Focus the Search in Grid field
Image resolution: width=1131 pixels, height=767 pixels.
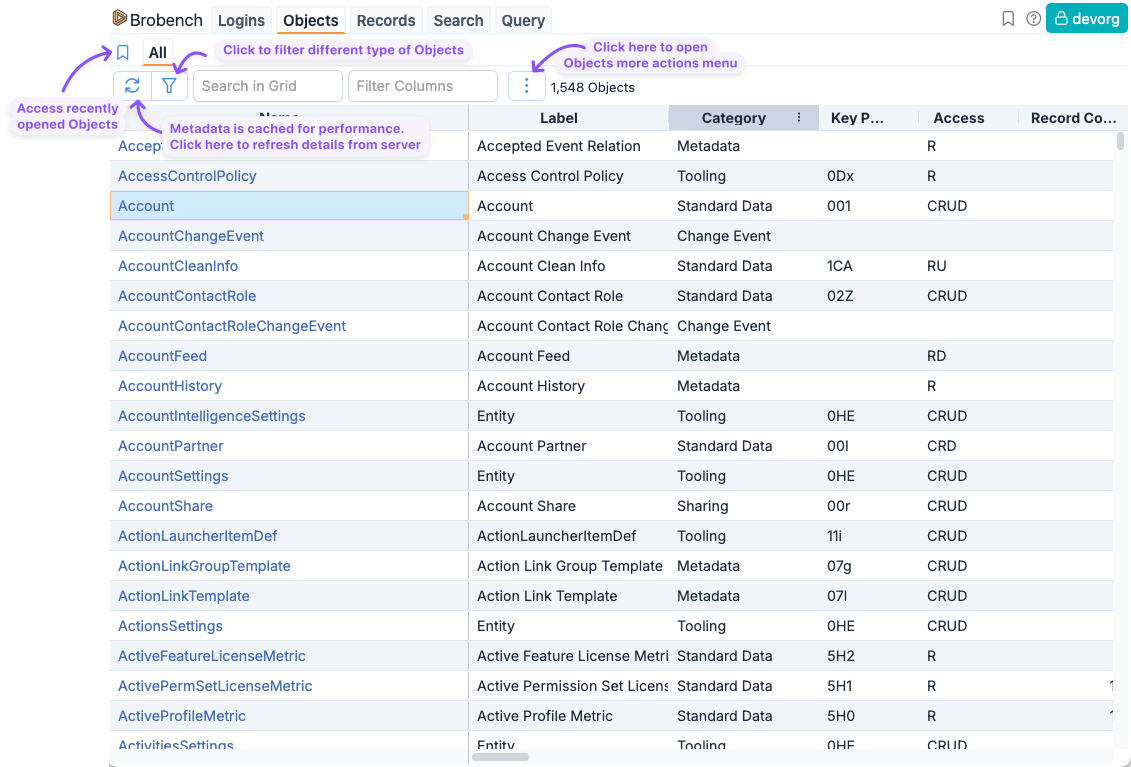click(x=268, y=86)
